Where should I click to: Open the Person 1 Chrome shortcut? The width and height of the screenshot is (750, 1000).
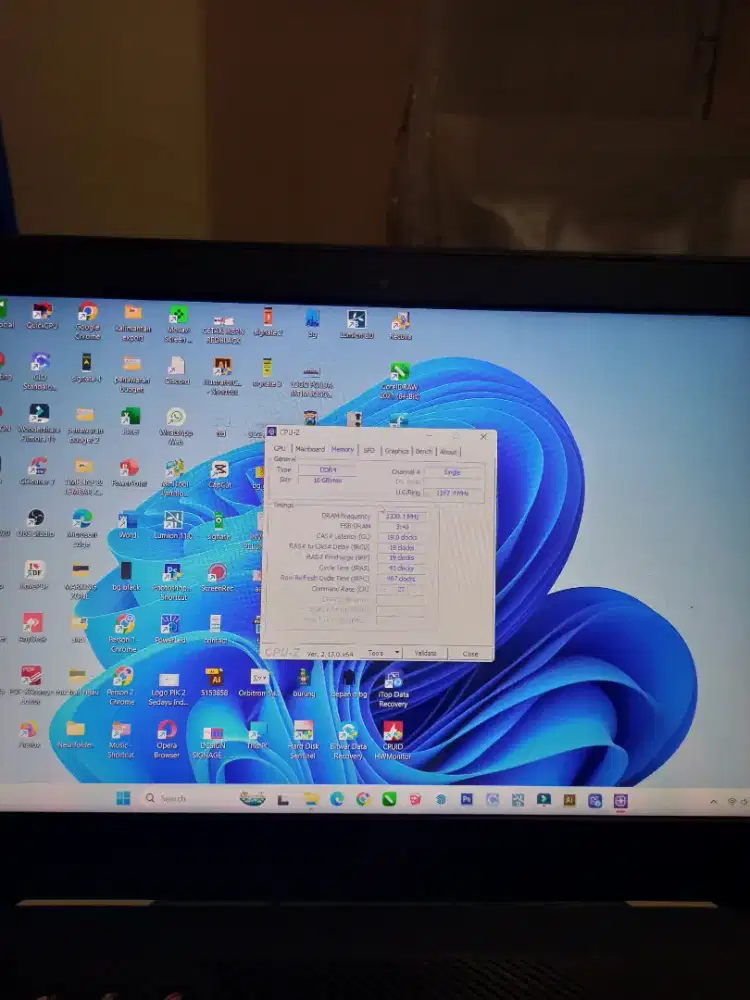tap(124, 633)
